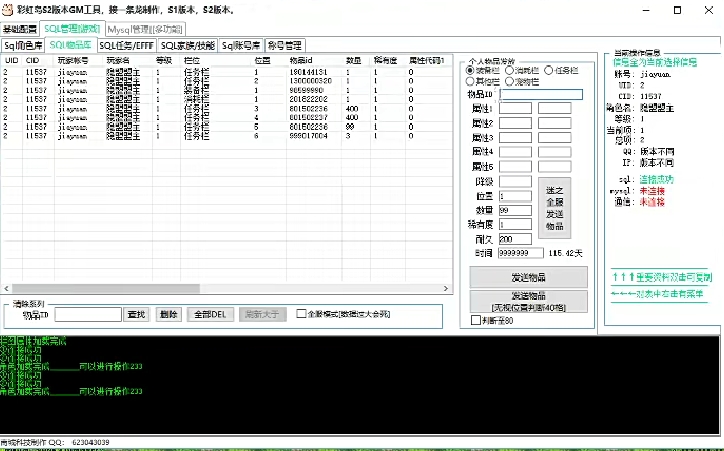Click the 等级 column header
724x451 pixels.
(x=166, y=60)
